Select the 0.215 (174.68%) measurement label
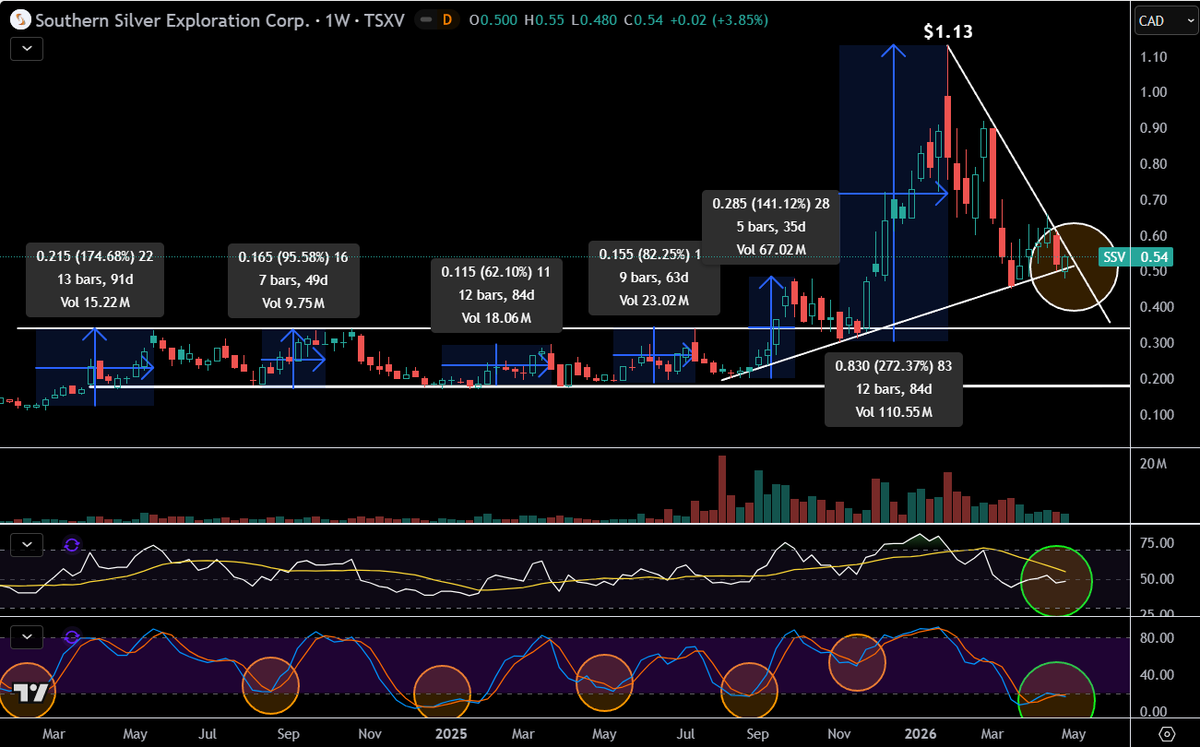 pyautogui.click(x=96, y=280)
